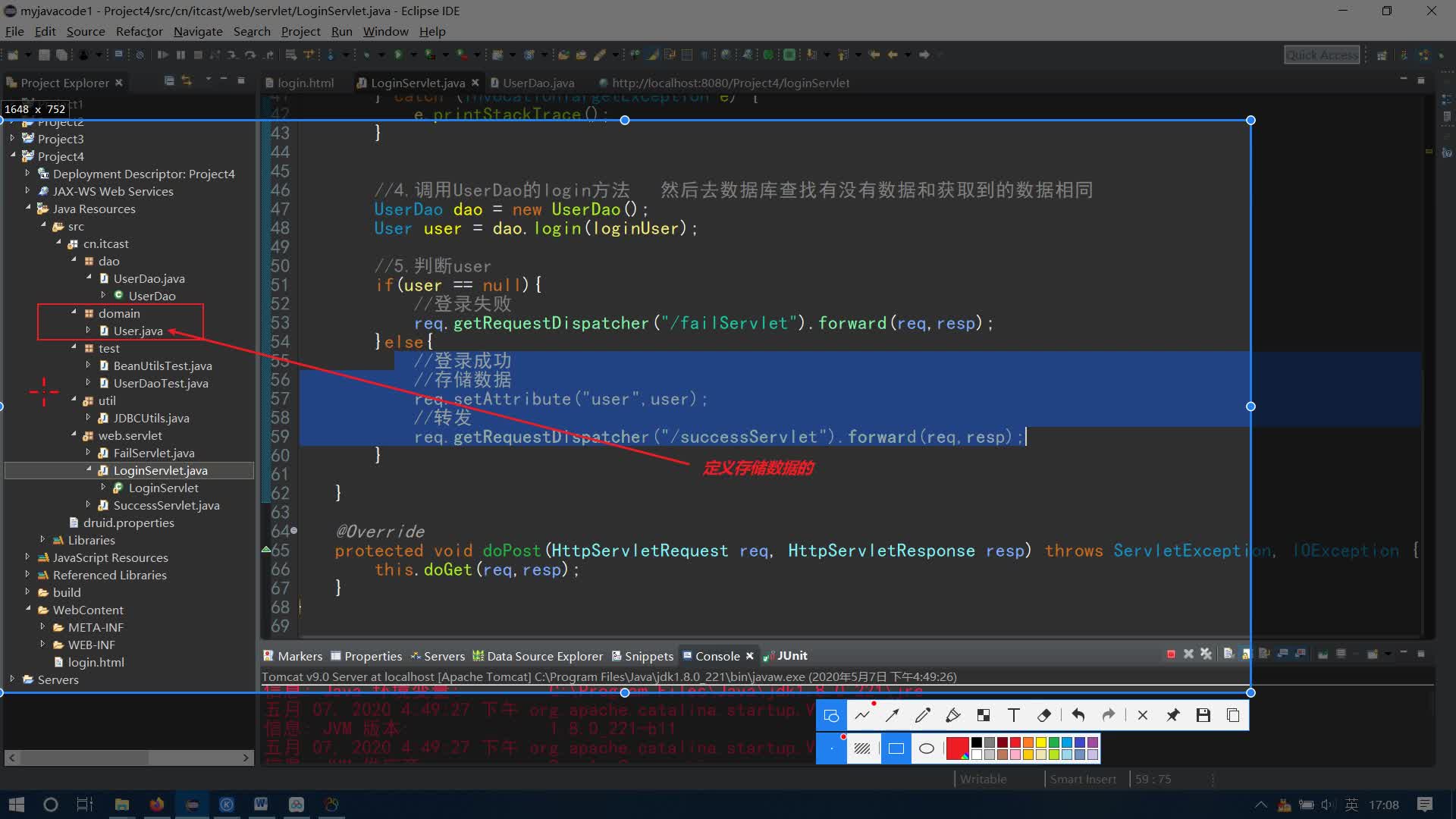Clear the Console output
The width and height of the screenshot is (1456, 819).
(1228, 654)
